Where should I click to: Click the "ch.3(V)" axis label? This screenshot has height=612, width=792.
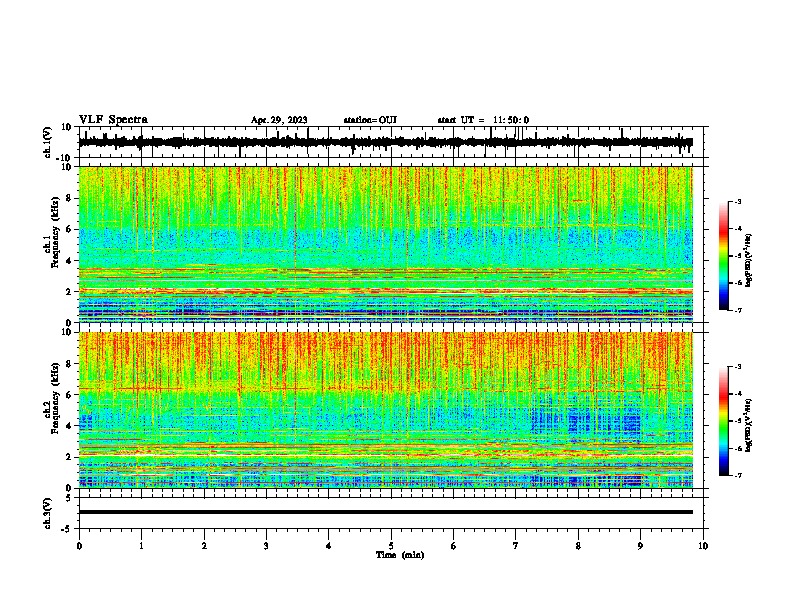tap(47, 514)
